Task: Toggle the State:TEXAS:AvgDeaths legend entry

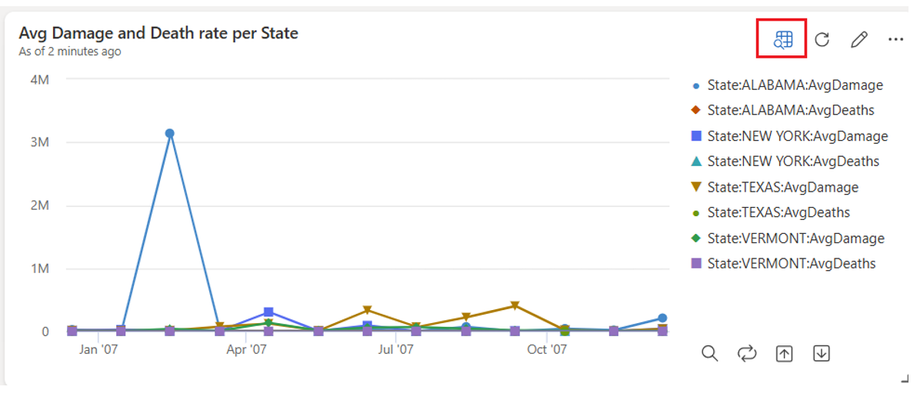Action: [771, 212]
